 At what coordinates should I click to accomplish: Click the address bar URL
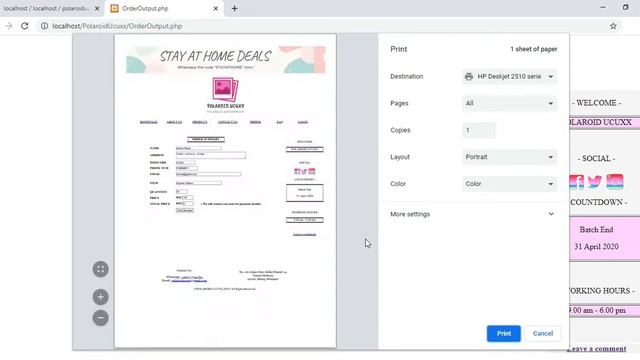click(117, 26)
